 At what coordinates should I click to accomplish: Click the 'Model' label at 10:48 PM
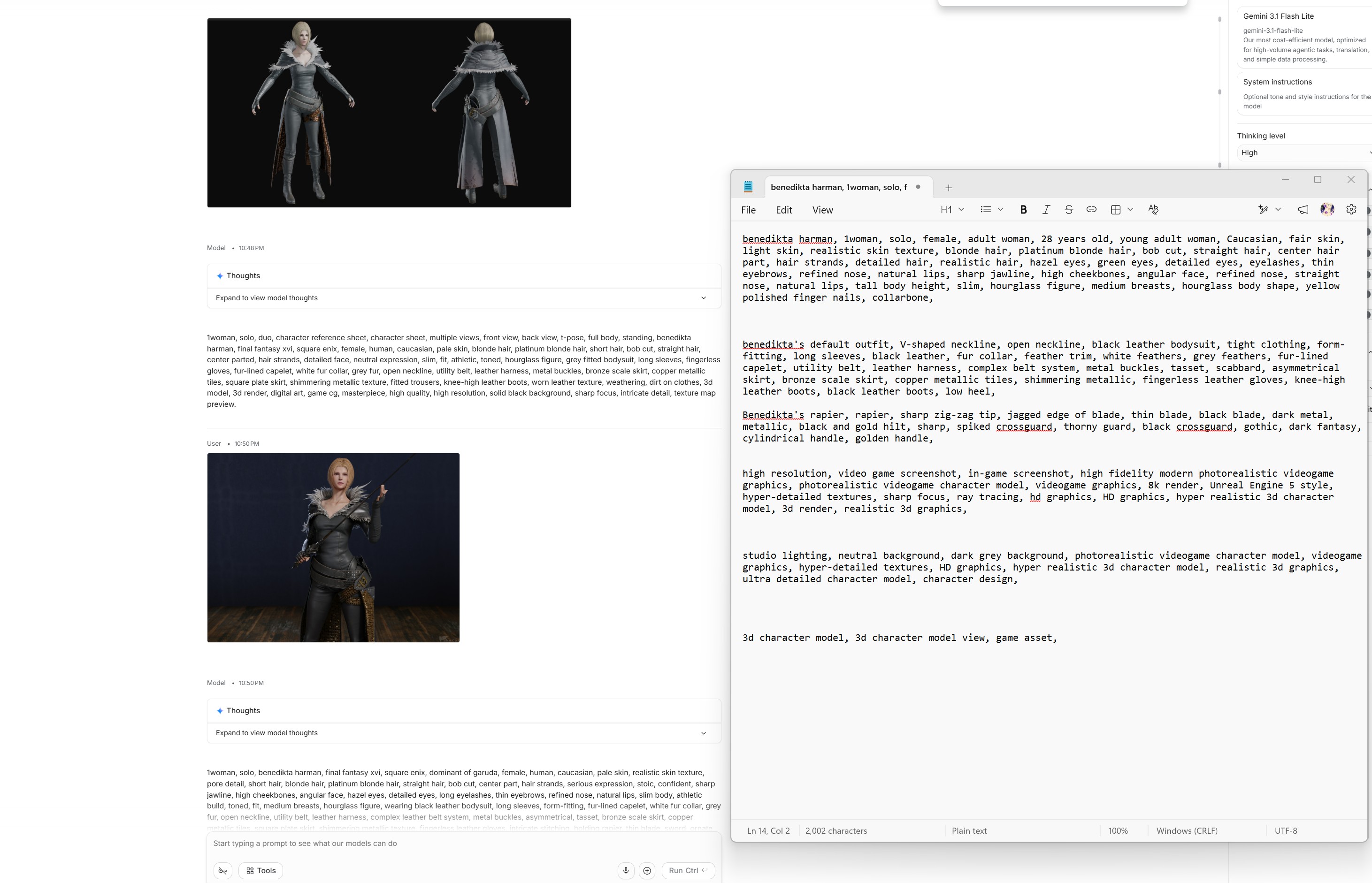(x=216, y=248)
